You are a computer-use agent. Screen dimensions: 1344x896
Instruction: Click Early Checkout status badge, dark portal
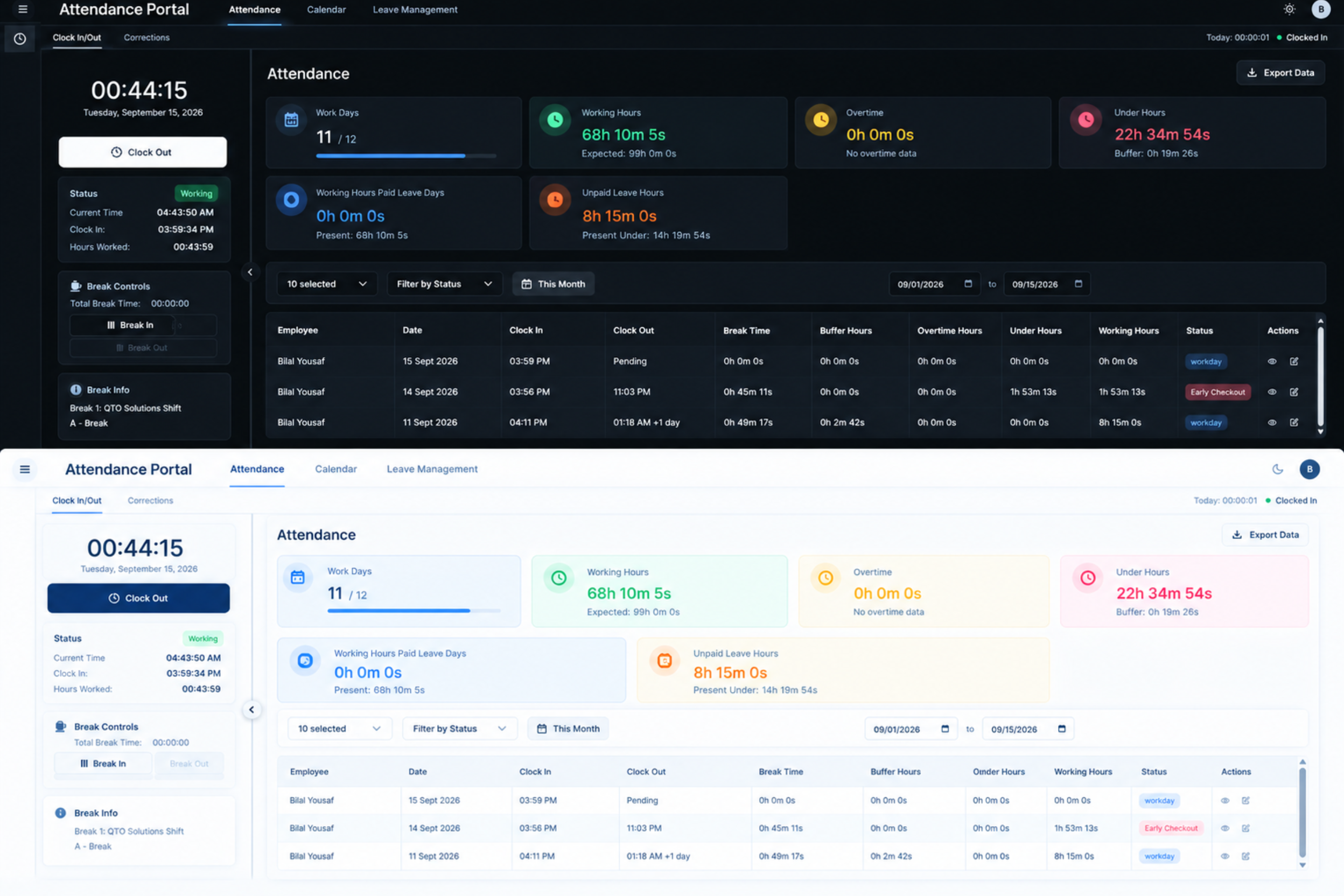tap(1217, 392)
